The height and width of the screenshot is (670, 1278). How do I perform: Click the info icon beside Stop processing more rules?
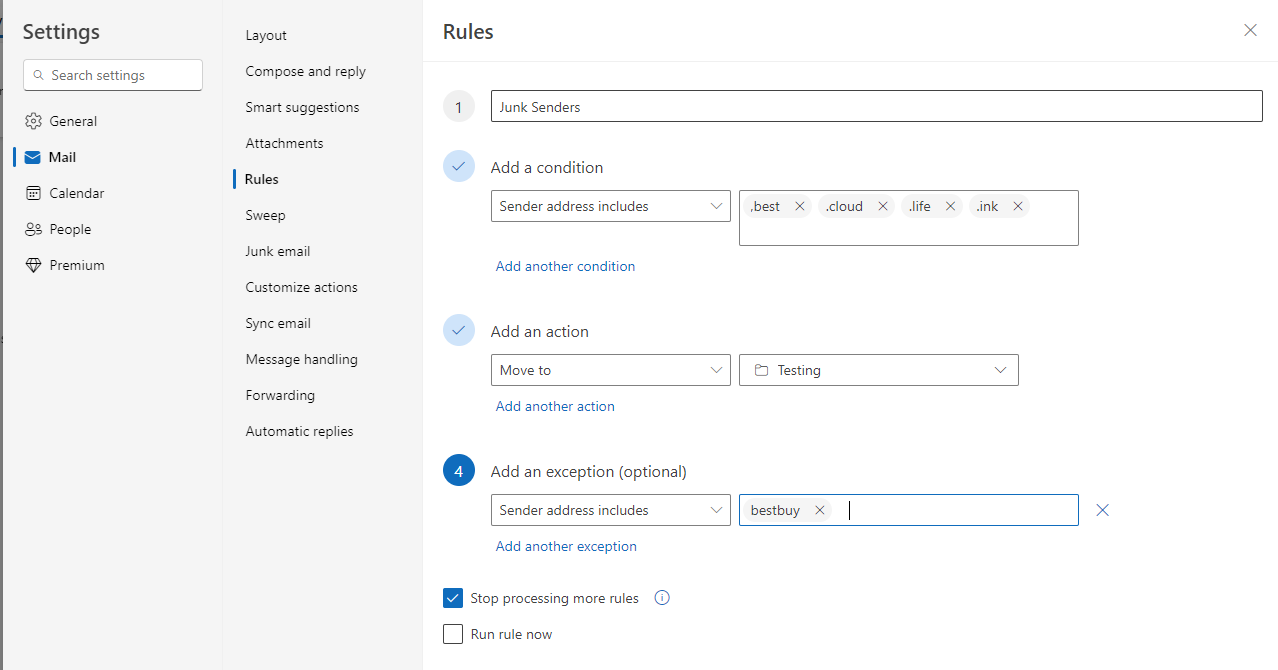661,598
